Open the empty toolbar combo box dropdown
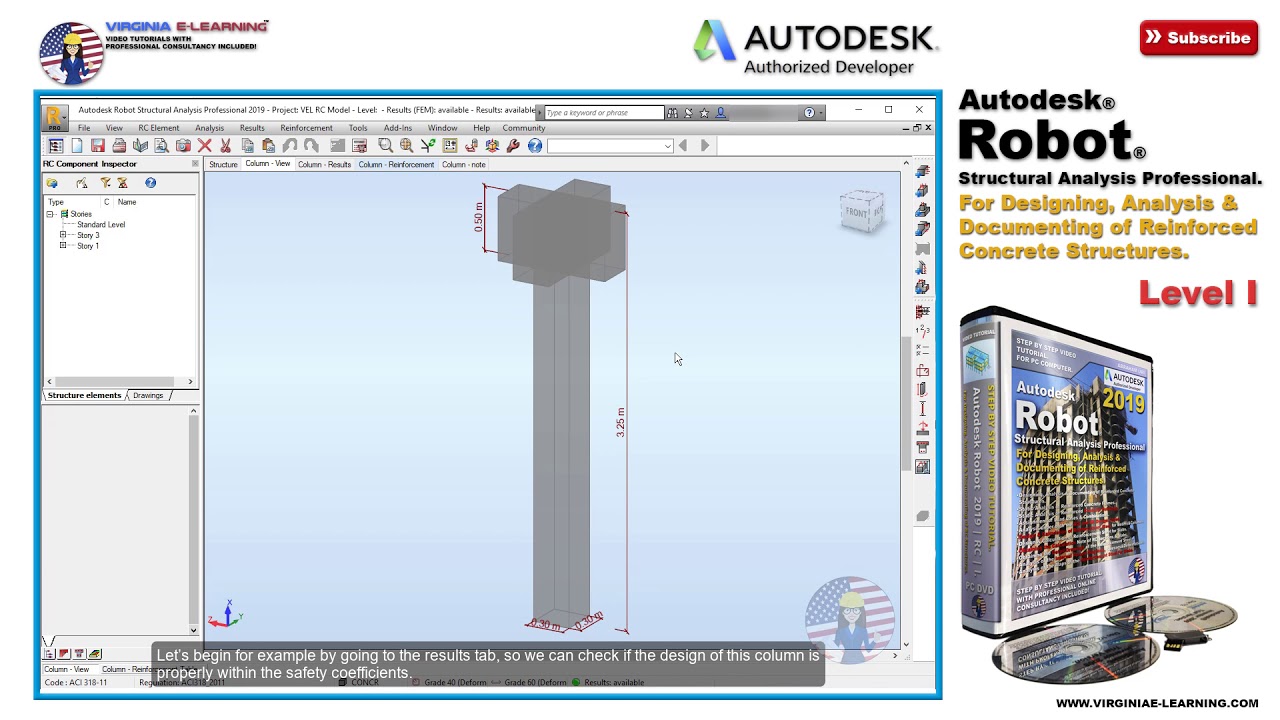This screenshot has height=720, width=1280. (x=668, y=146)
